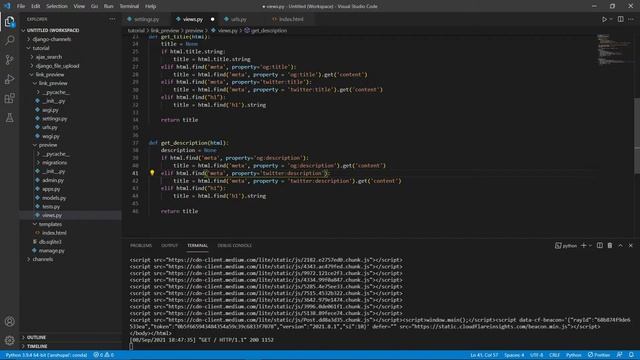
Task: Open the Terminal menu
Action: [129, 6]
